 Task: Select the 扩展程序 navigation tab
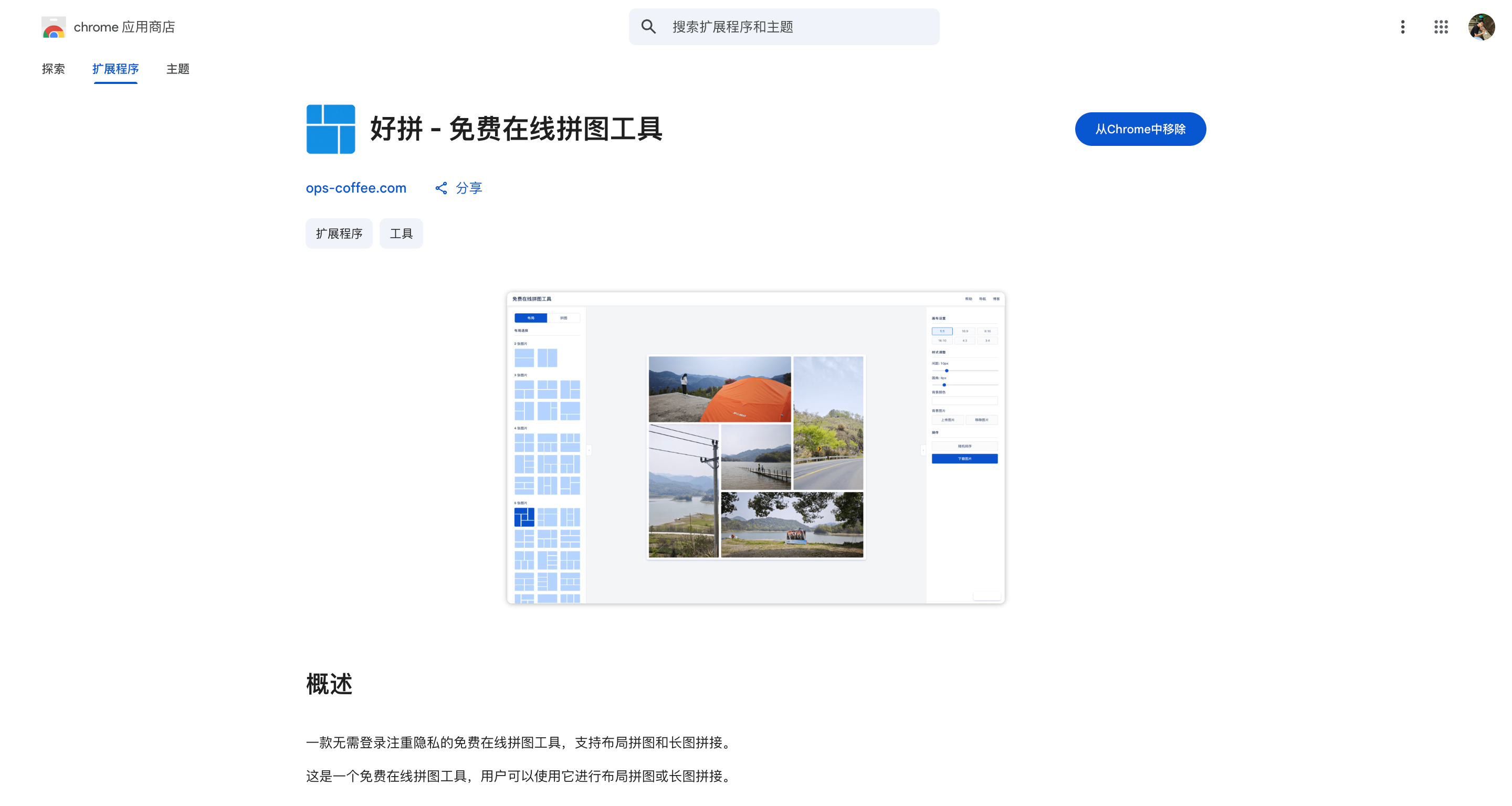[115, 69]
